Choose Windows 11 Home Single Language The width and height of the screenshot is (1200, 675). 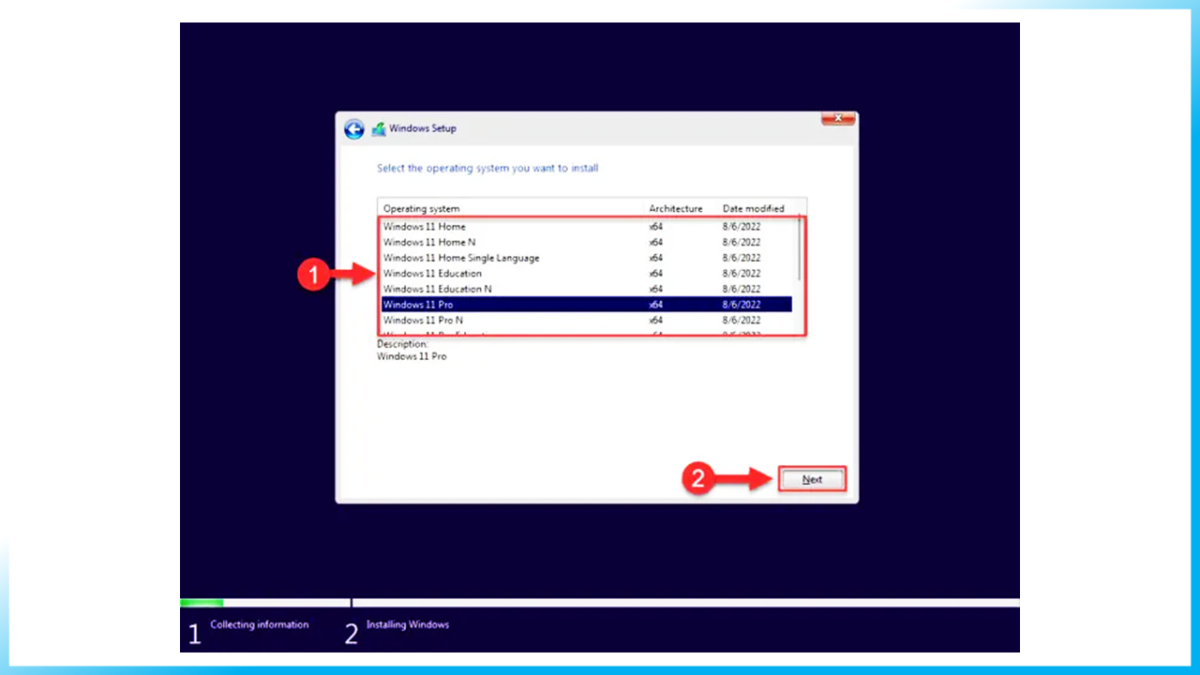460,257
